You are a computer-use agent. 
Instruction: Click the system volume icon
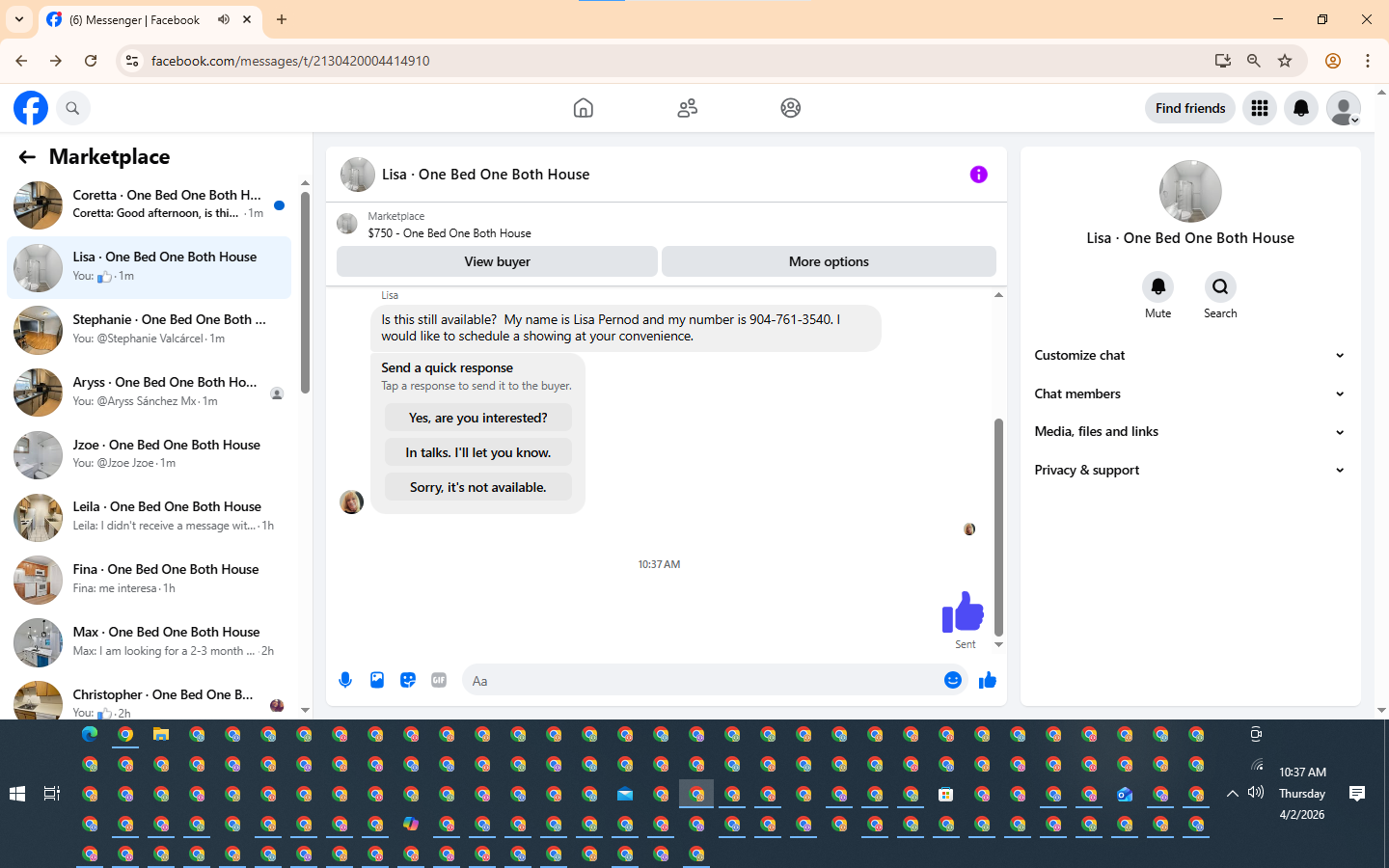point(1256,793)
